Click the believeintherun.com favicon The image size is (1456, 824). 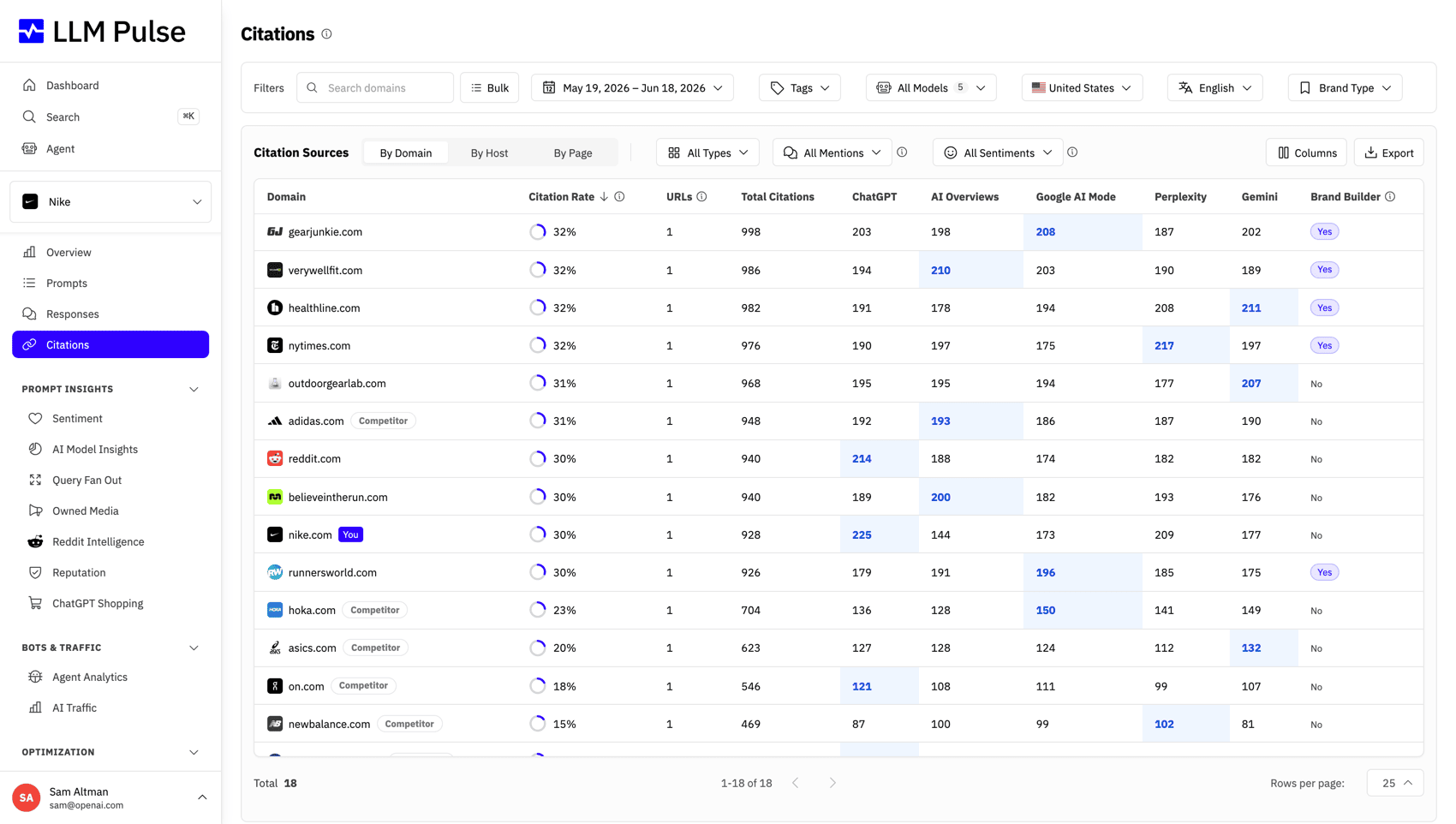click(x=275, y=497)
